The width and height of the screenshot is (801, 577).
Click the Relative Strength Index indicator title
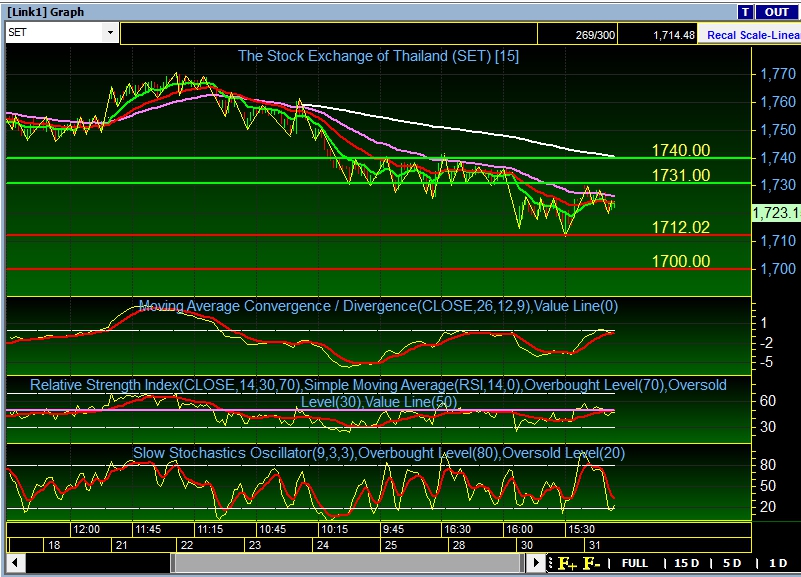(378, 393)
